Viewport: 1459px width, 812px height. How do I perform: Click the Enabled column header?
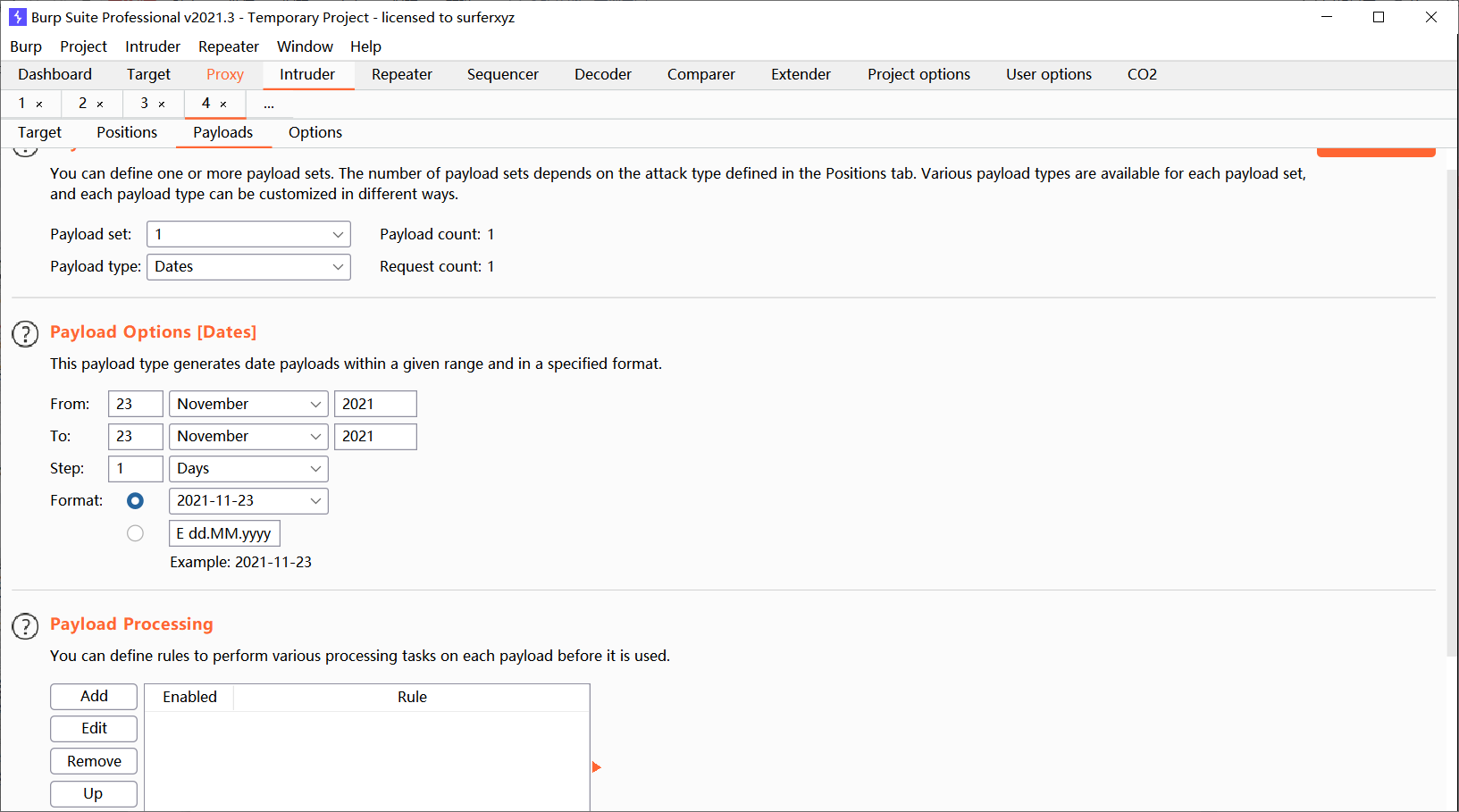pyautogui.click(x=189, y=698)
